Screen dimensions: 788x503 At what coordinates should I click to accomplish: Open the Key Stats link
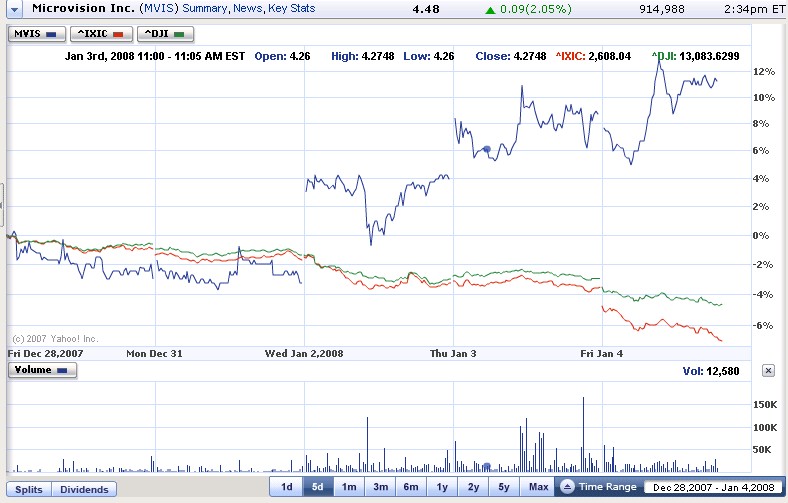click(291, 9)
